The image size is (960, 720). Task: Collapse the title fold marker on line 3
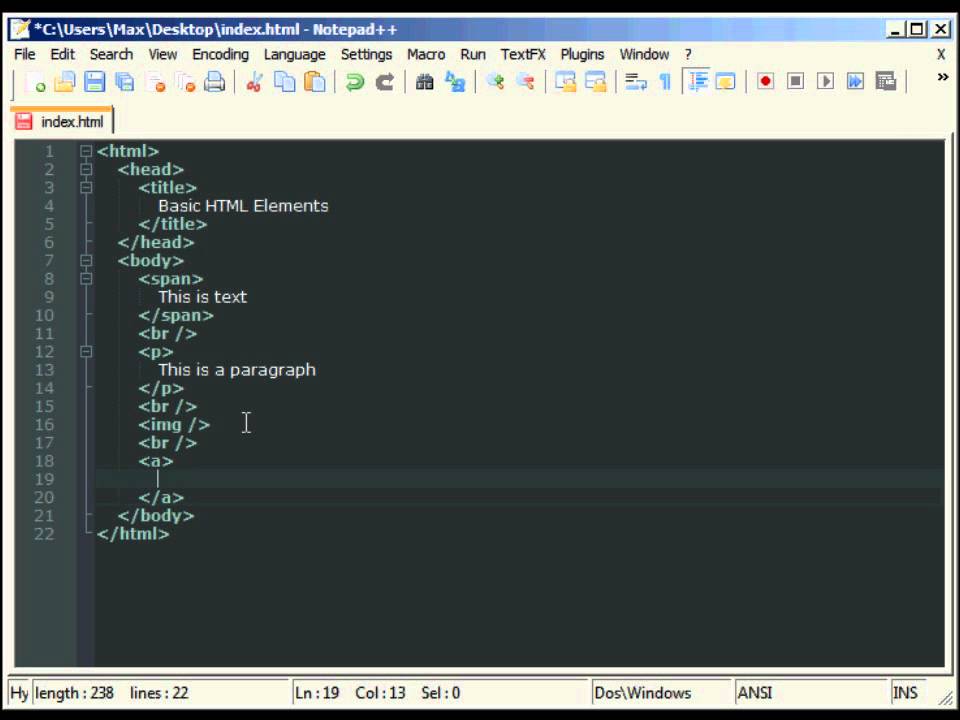(86, 188)
